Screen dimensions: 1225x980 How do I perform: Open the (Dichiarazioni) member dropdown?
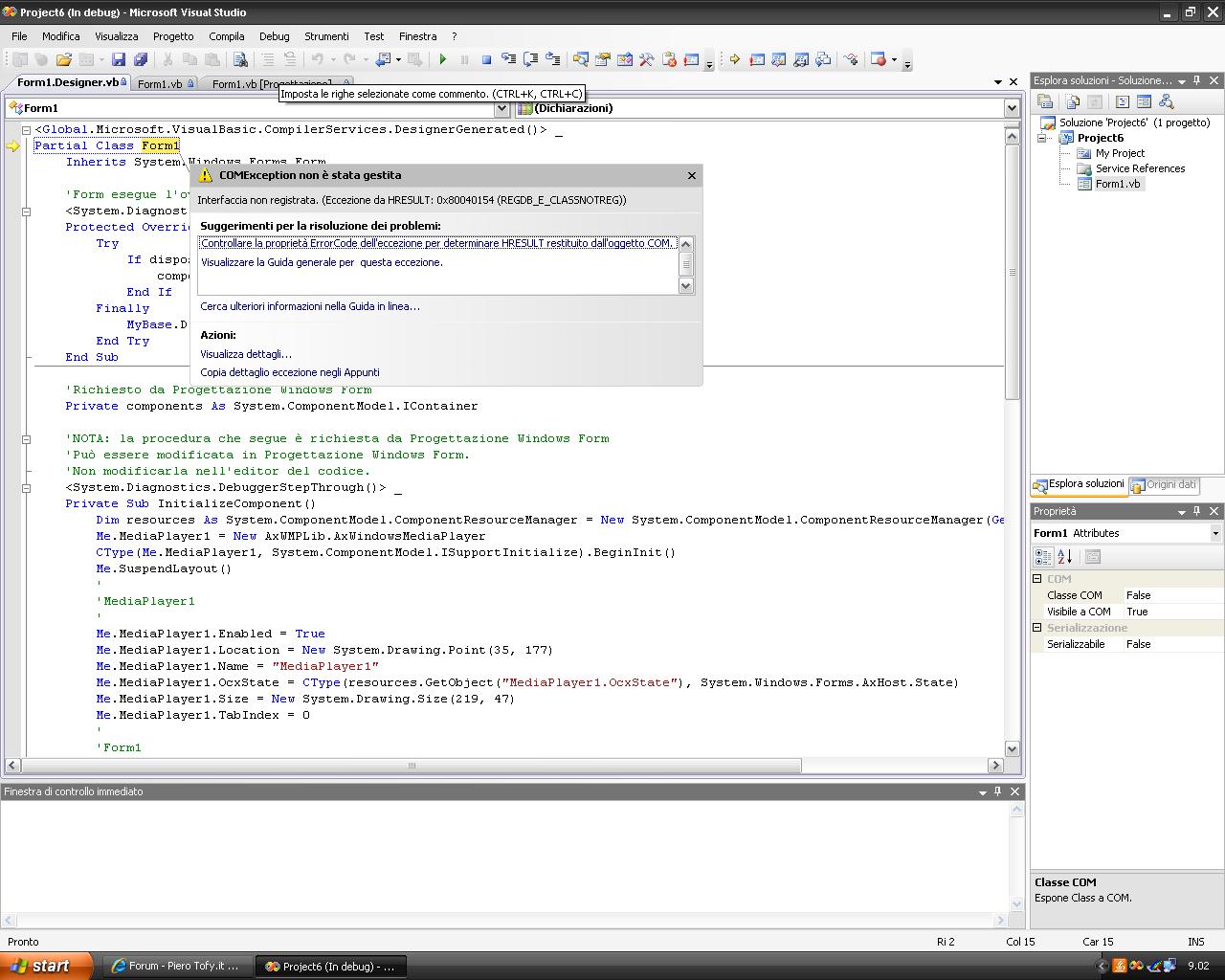pyautogui.click(x=1012, y=108)
